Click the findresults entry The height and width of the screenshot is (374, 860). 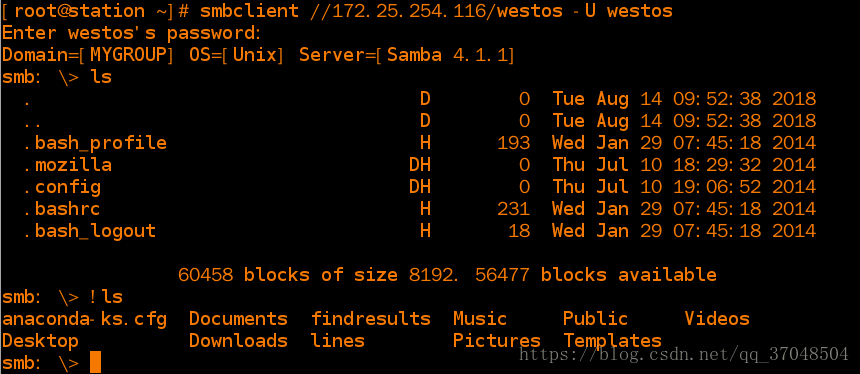[371, 319]
